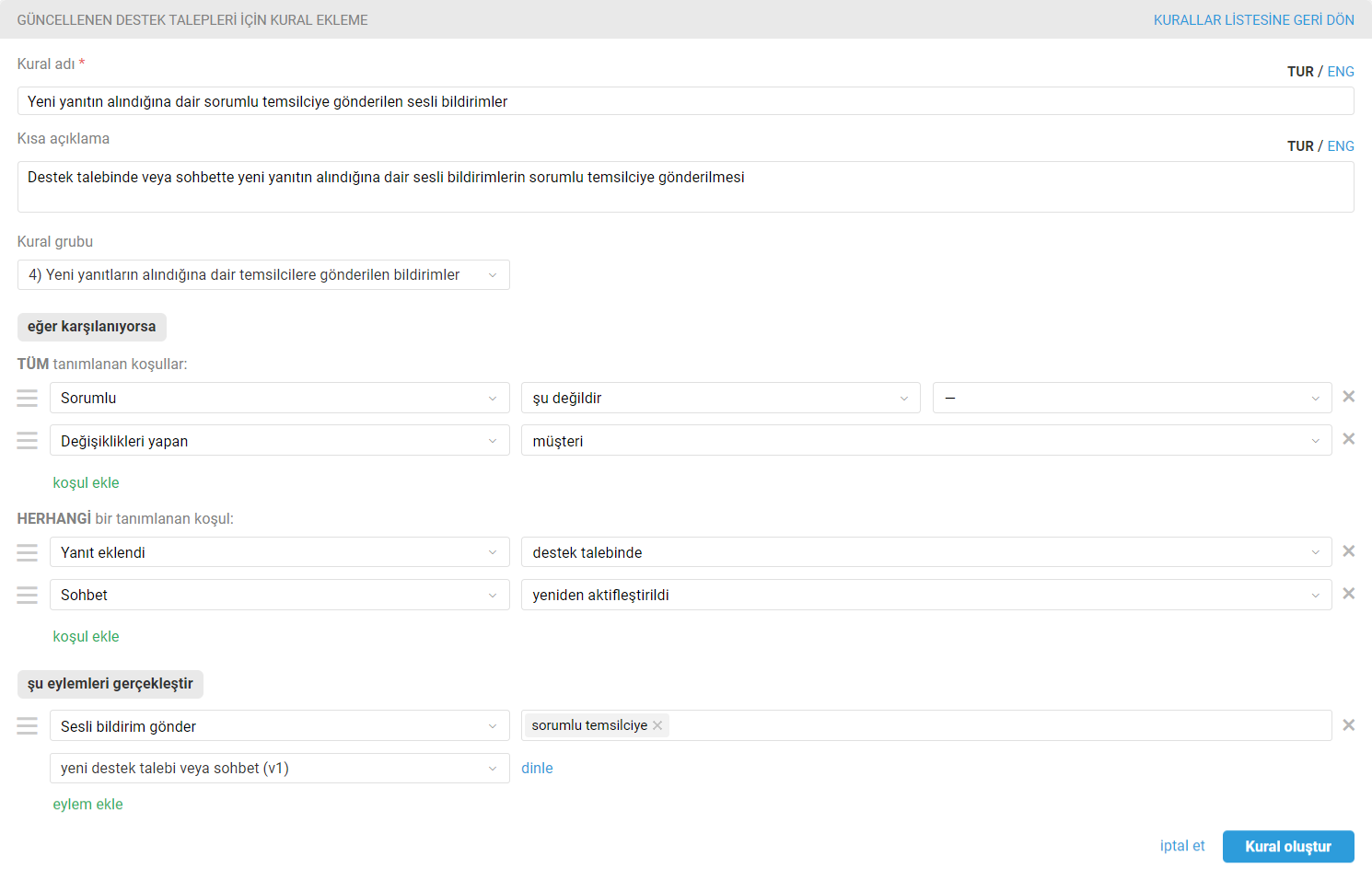Open the destek talebinde dropdown

coord(926,552)
